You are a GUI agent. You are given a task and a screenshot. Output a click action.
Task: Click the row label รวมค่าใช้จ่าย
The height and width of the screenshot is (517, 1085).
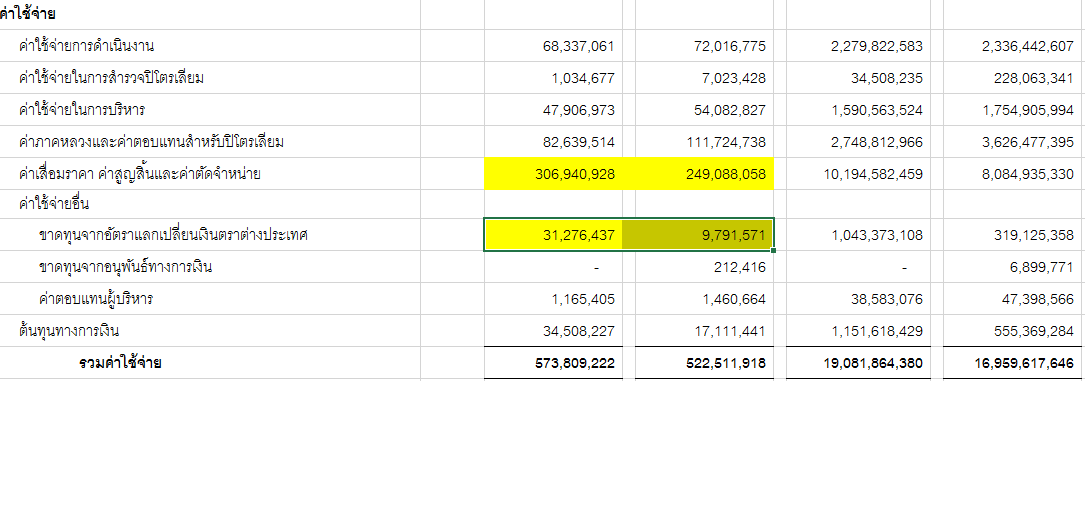120,363
